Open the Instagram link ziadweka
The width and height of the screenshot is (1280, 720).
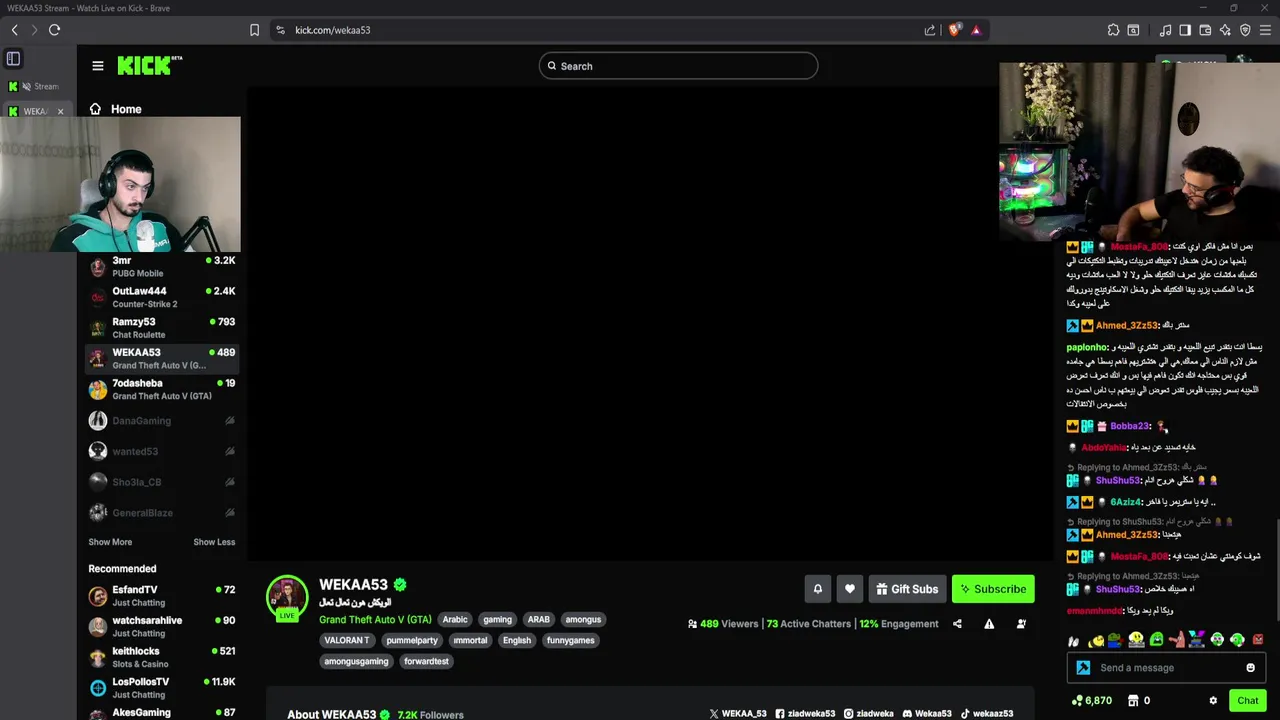[x=869, y=714]
